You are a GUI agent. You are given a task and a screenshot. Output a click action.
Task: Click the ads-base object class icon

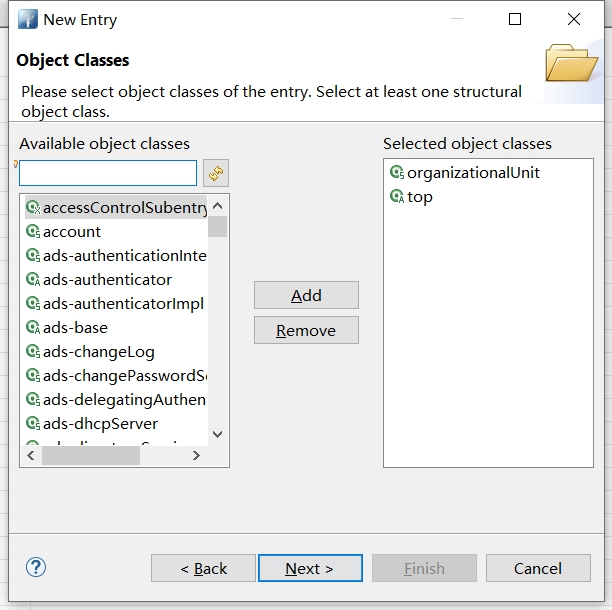point(32,328)
